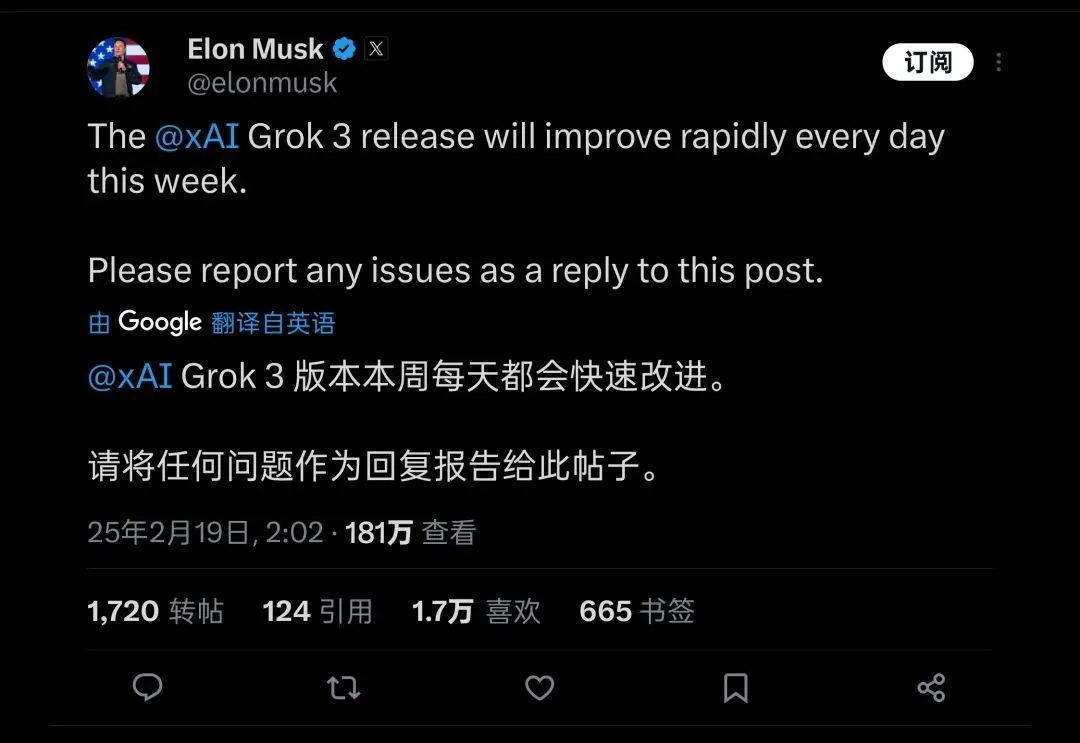
Task: Click the blue verified badge next to Elon Musk
Action: click(344, 47)
